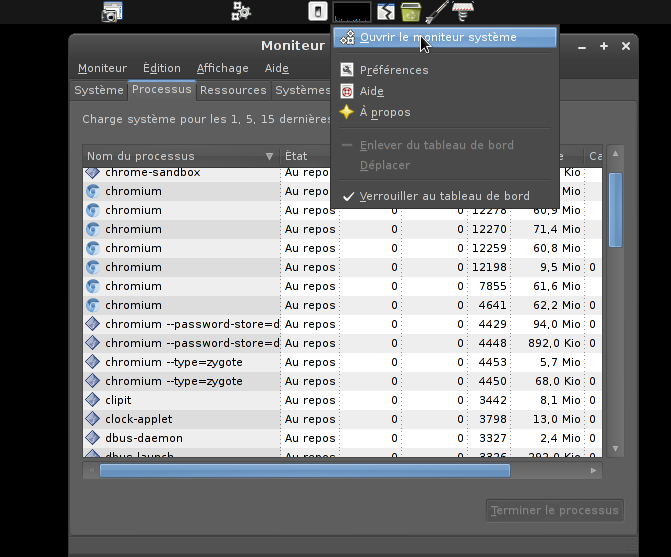Select the clipit process row
Viewport: 671px width, 557px height.
tap(342, 400)
